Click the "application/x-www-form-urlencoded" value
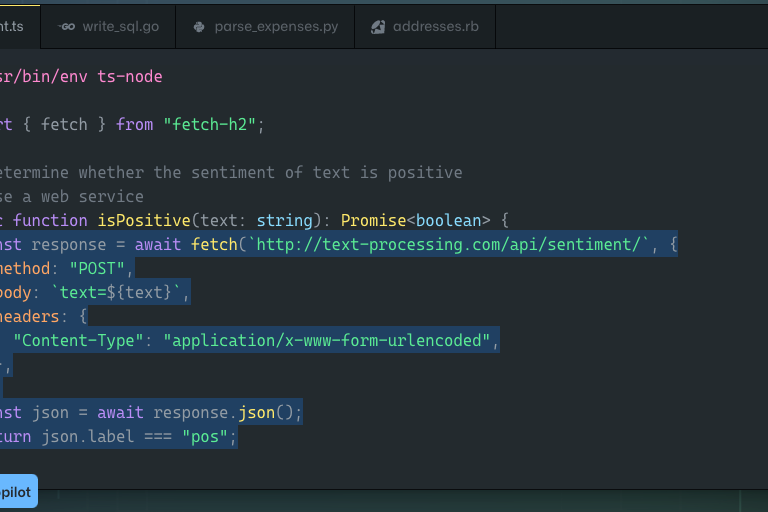 [x=327, y=341]
